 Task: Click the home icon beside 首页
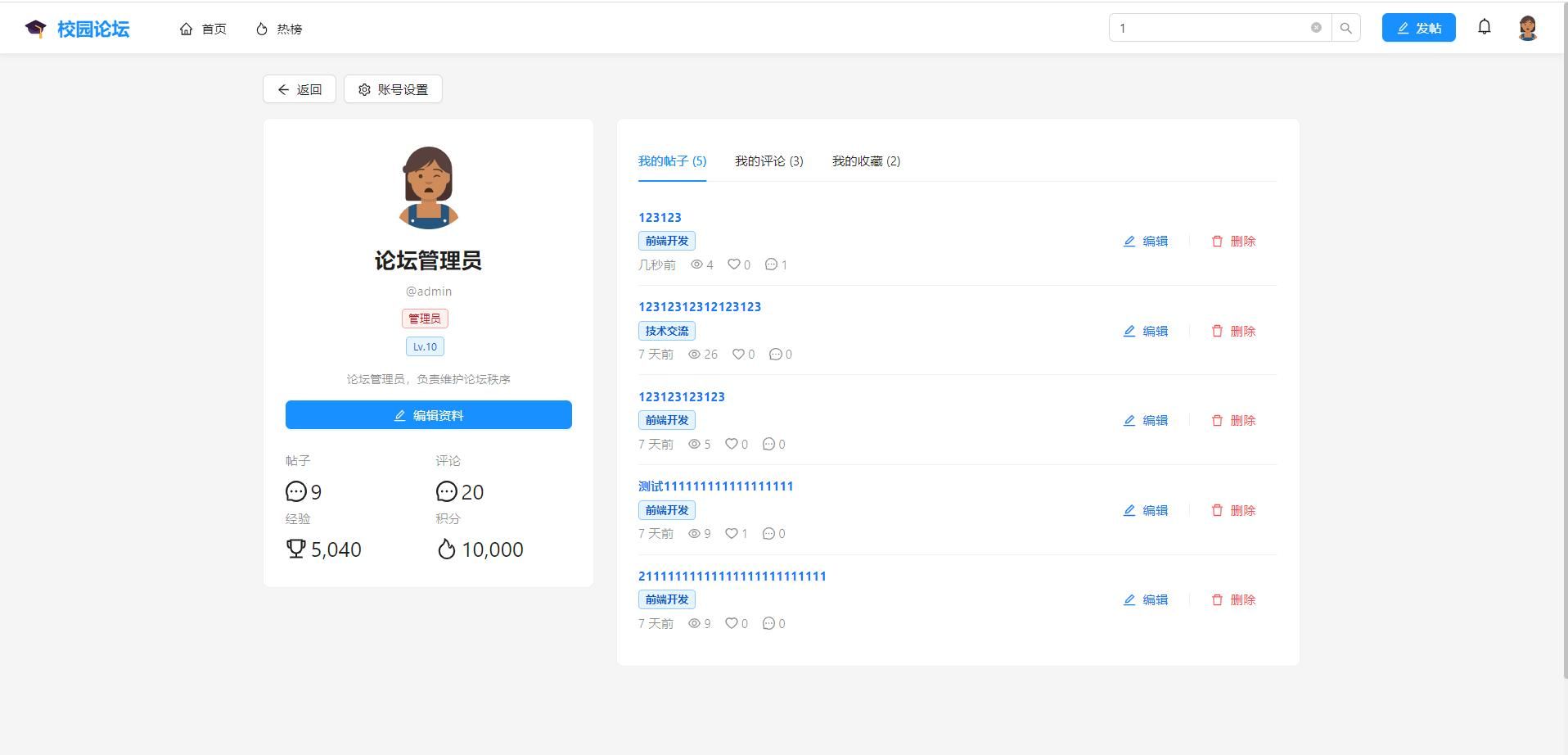click(187, 28)
